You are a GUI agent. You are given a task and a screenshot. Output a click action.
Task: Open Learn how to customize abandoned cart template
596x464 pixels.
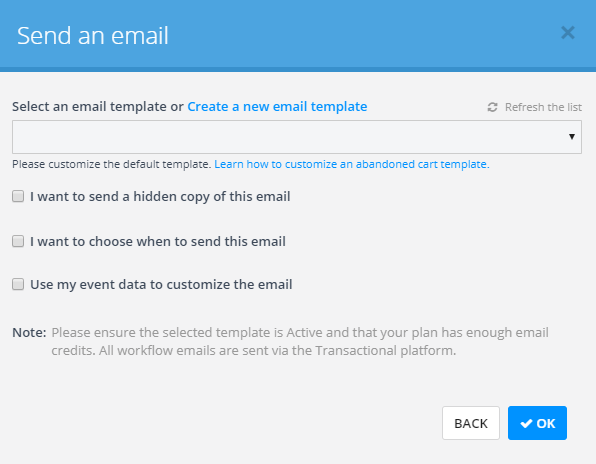point(352,164)
